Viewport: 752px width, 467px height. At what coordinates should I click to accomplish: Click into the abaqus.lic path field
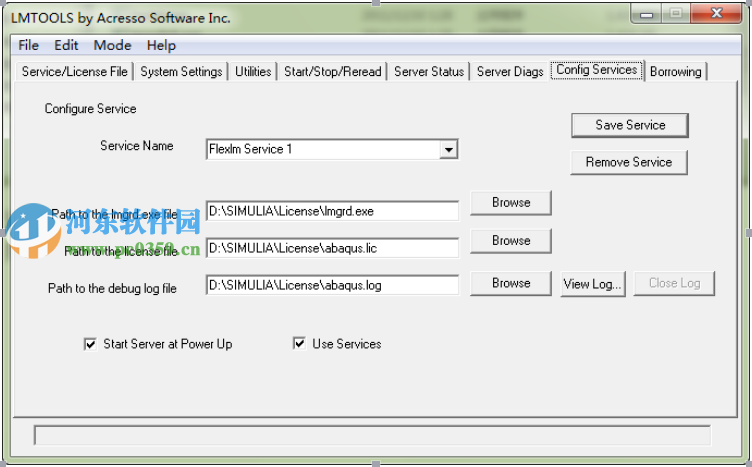point(332,248)
